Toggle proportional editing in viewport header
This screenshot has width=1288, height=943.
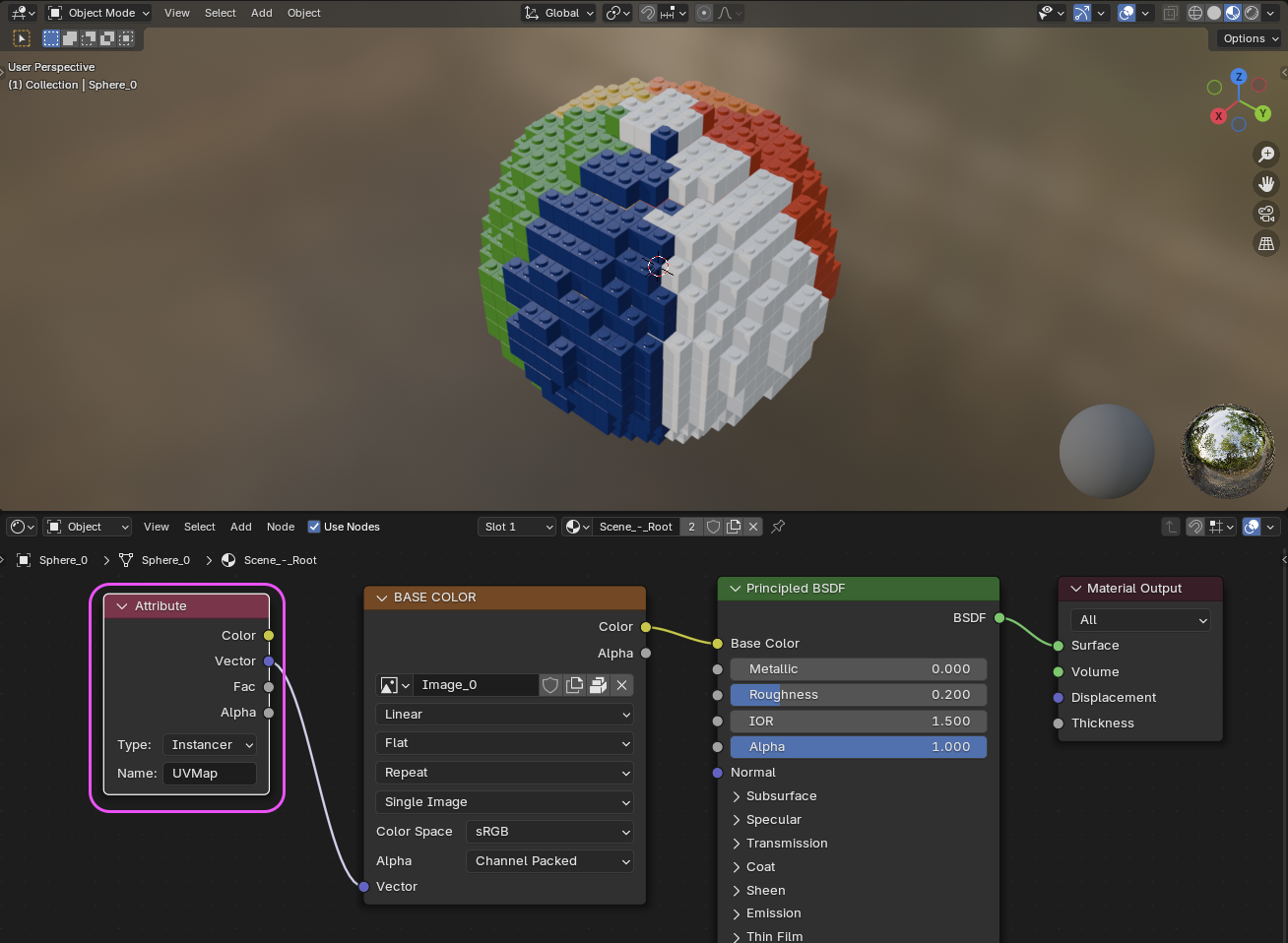pos(704,13)
